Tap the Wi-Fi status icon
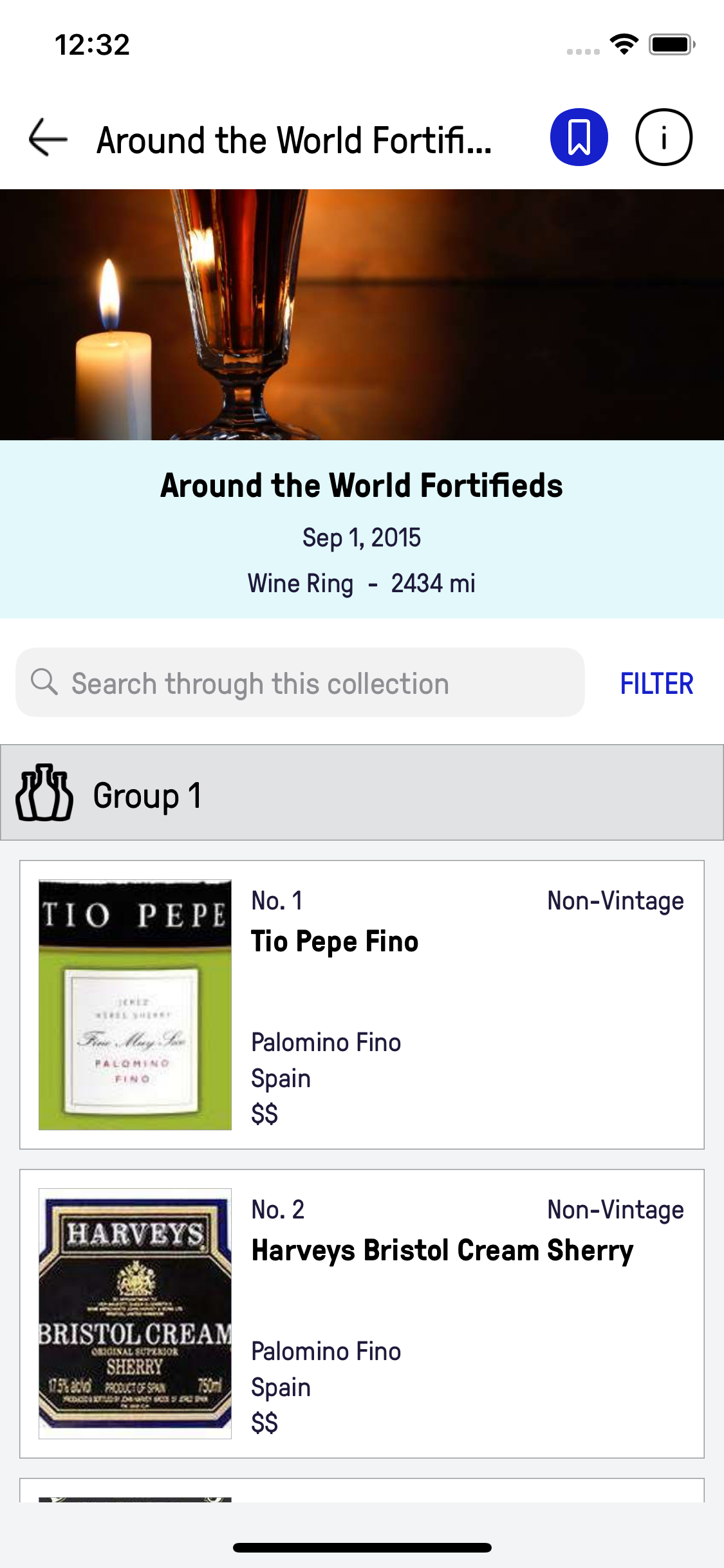This screenshot has width=724, height=1568. (x=624, y=44)
